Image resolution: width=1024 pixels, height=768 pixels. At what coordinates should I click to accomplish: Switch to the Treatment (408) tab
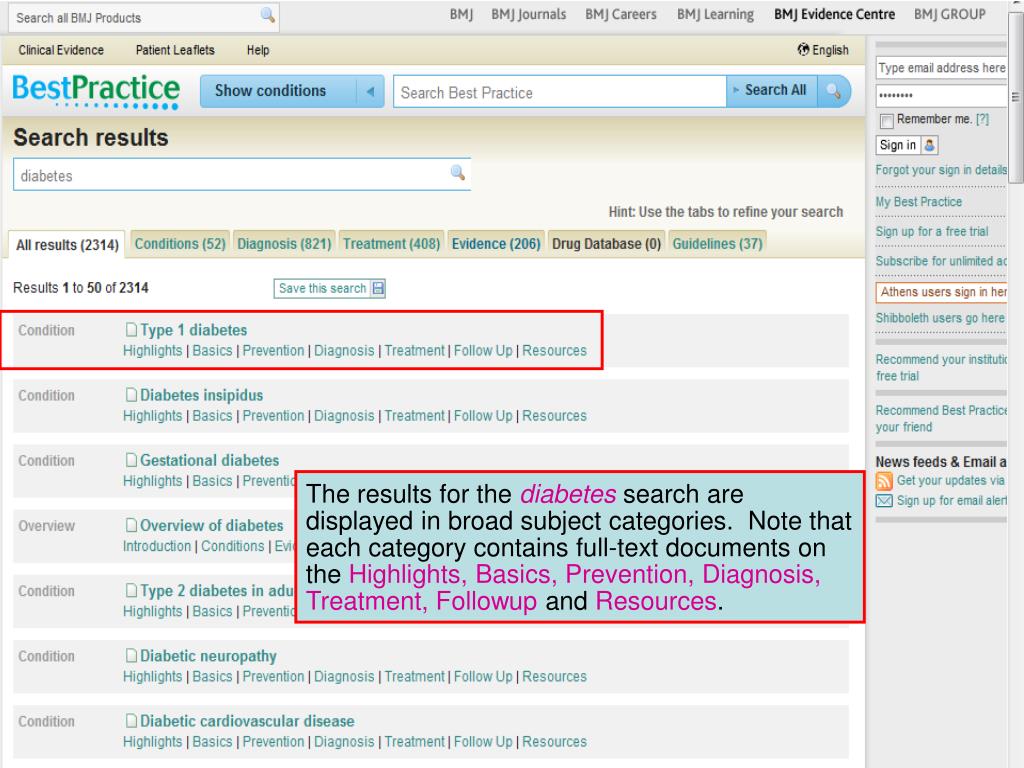pos(391,244)
